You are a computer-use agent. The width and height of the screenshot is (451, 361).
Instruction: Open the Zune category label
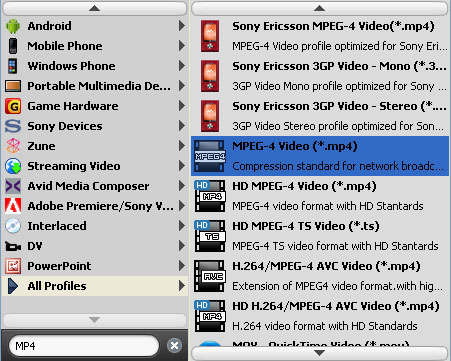coord(41,146)
